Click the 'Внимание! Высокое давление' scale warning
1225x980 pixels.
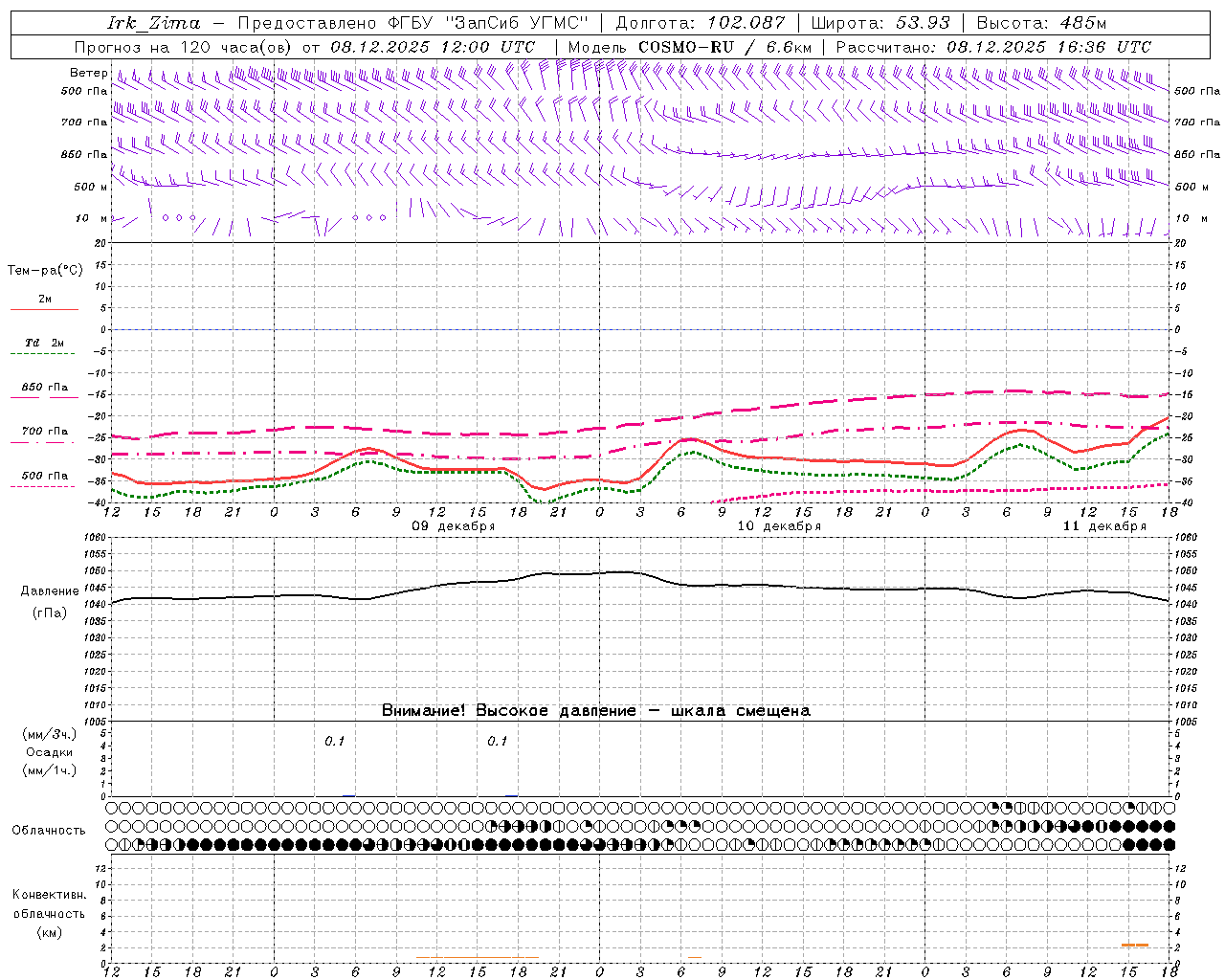pyautogui.click(x=595, y=711)
